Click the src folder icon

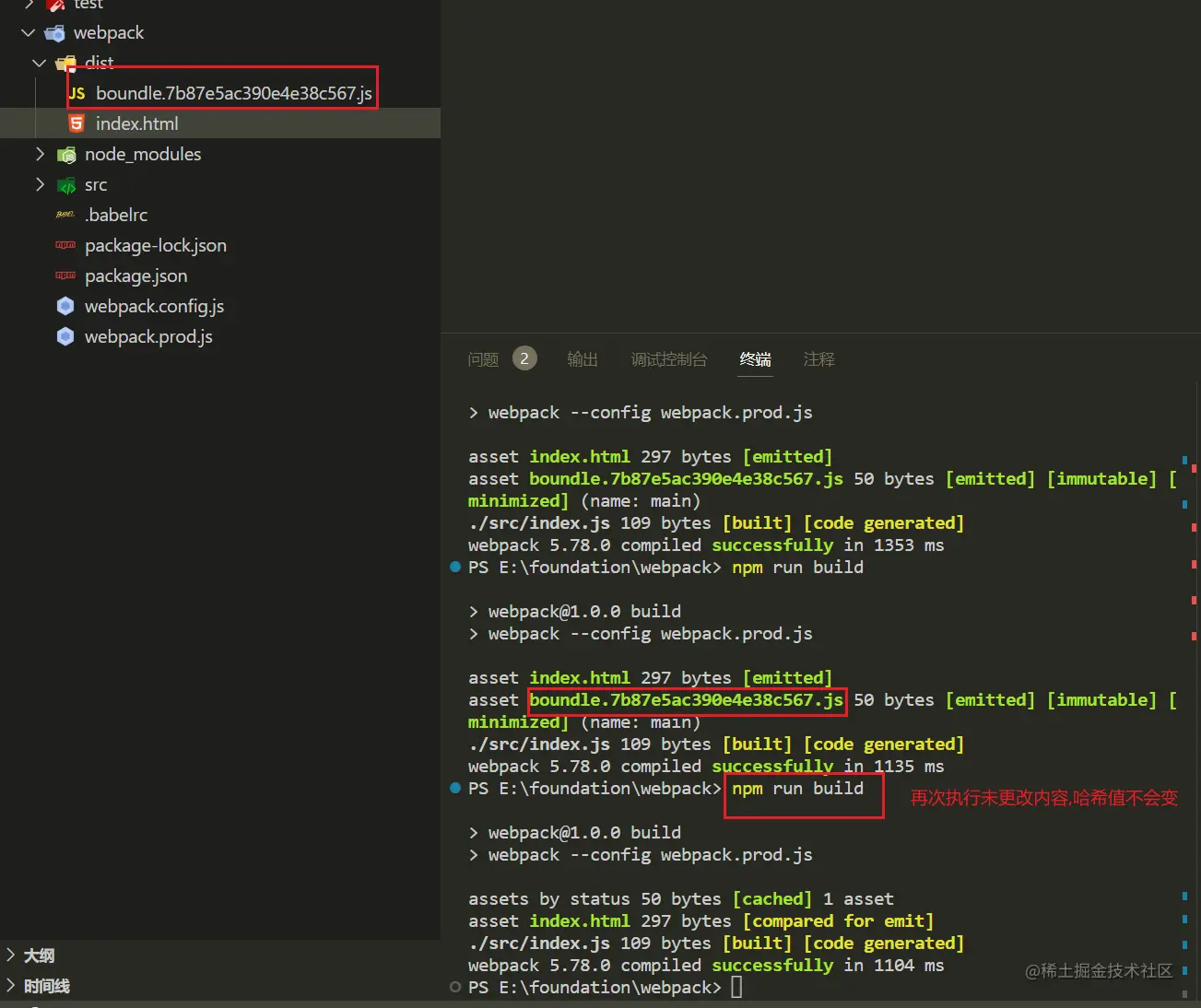(x=66, y=185)
